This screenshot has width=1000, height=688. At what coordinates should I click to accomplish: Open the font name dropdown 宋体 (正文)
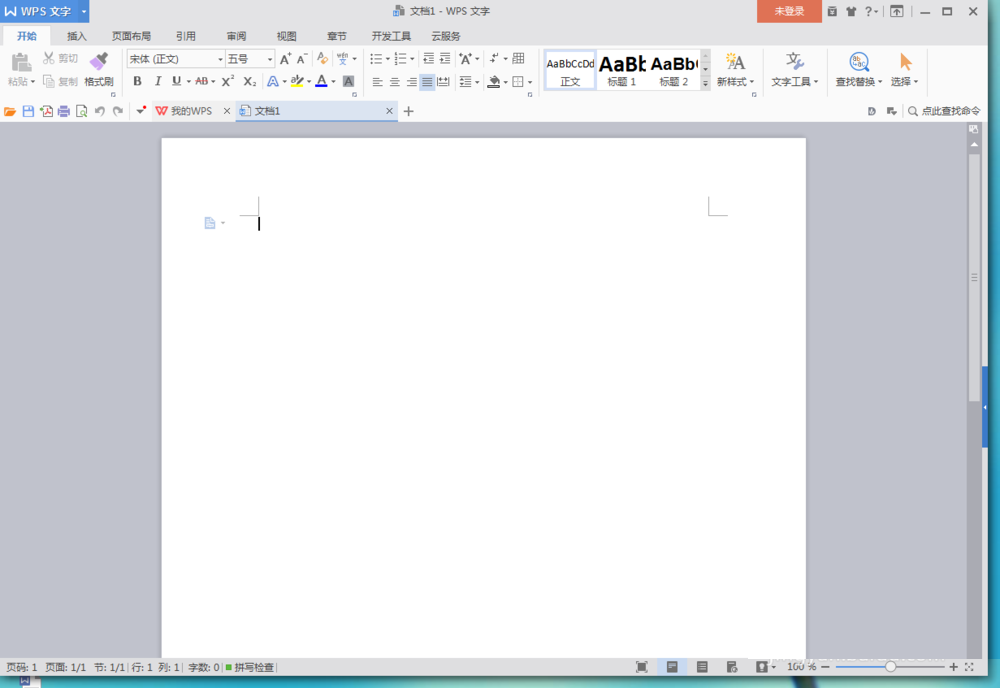pos(221,59)
